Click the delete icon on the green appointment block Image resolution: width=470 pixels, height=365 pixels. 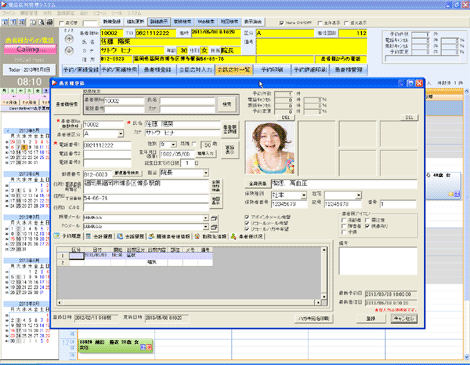pos(149,347)
